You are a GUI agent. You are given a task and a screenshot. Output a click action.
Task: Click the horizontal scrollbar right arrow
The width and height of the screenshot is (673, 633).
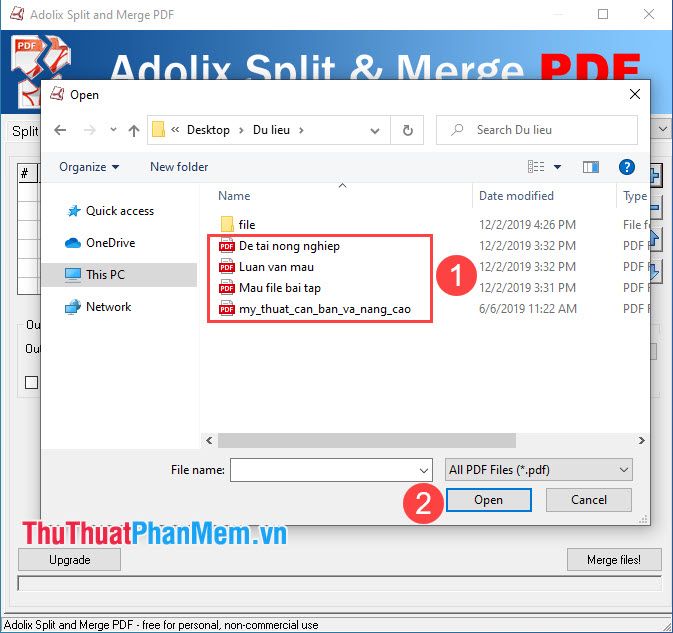(641, 440)
